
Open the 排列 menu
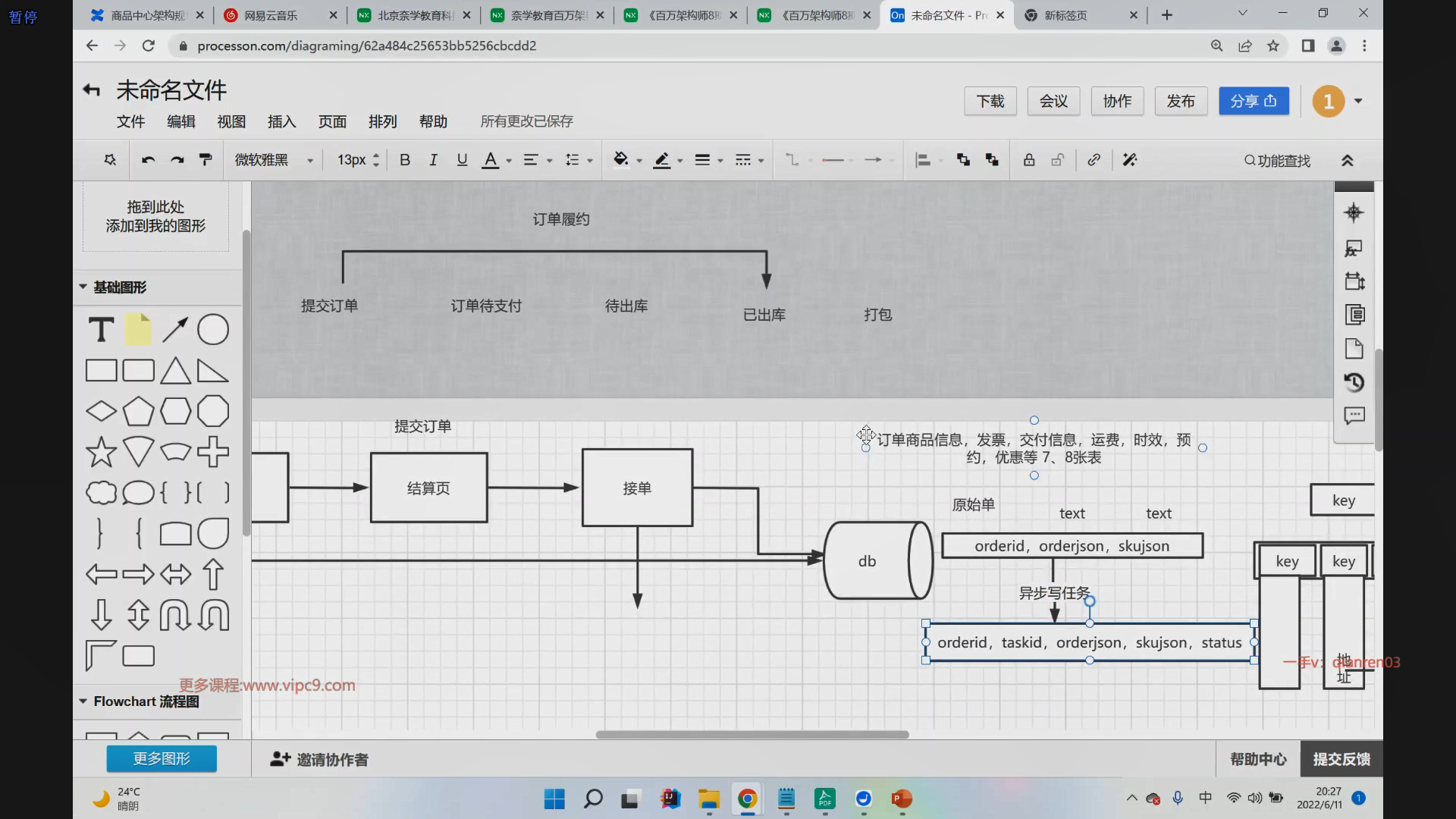[x=382, y=121]
